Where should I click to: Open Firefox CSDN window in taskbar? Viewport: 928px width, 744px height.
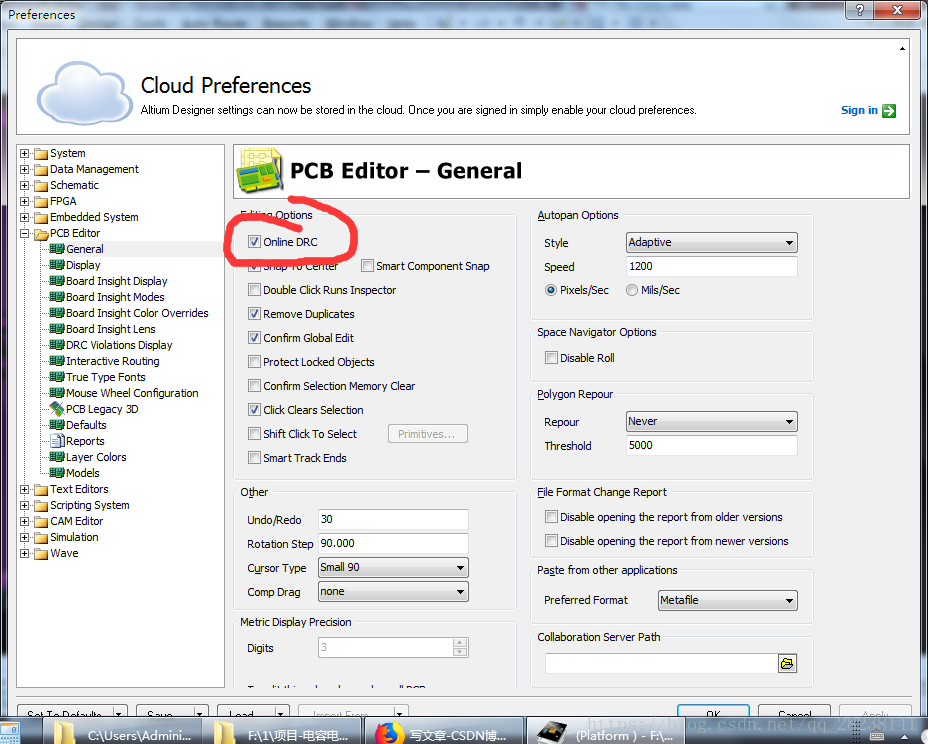(x=443, y=732)
